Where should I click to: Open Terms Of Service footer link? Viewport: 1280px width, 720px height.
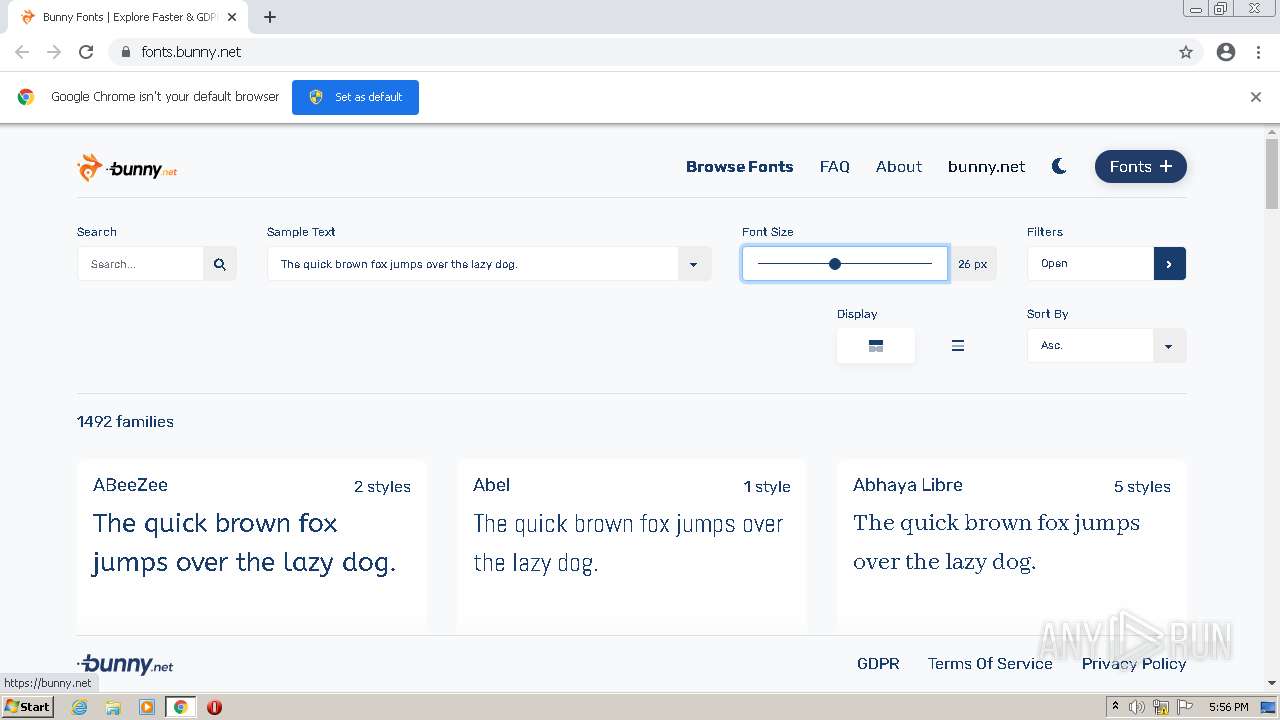990,664
